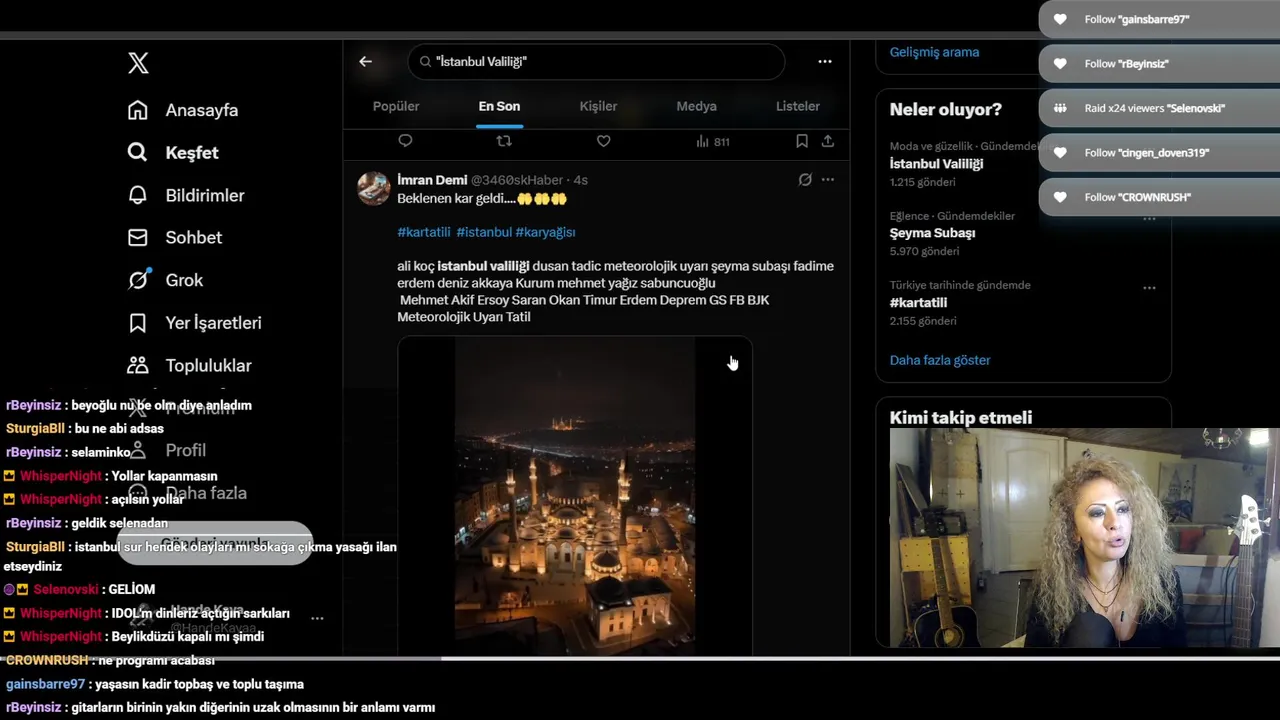Image resolution: width=1280 pixels, height=720 pixels.
Task: Click #karyağışı hashtag in post
Action: coord(545,232)
